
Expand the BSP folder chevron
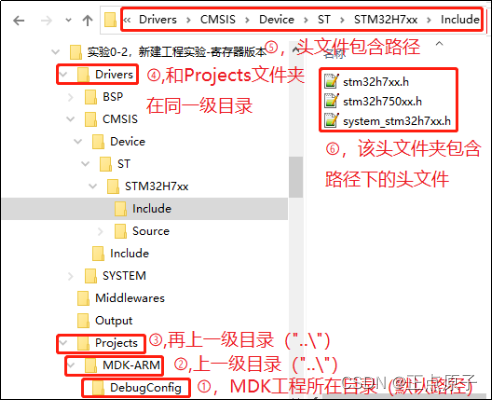[x=70, y=97]
